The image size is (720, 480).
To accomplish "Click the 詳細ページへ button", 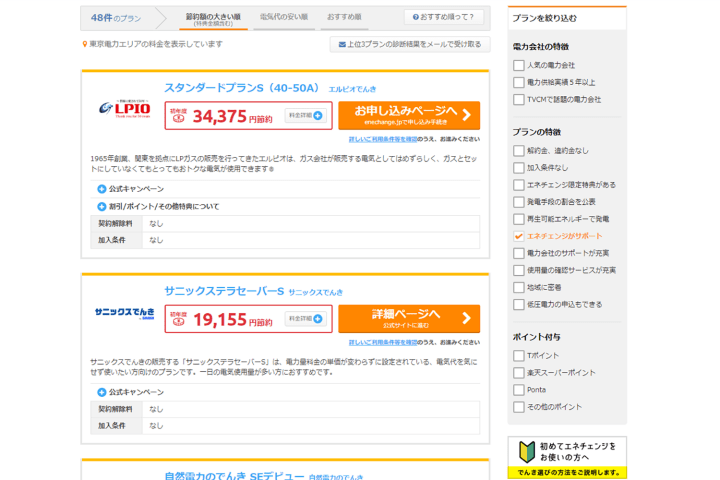I will point(409,318).
